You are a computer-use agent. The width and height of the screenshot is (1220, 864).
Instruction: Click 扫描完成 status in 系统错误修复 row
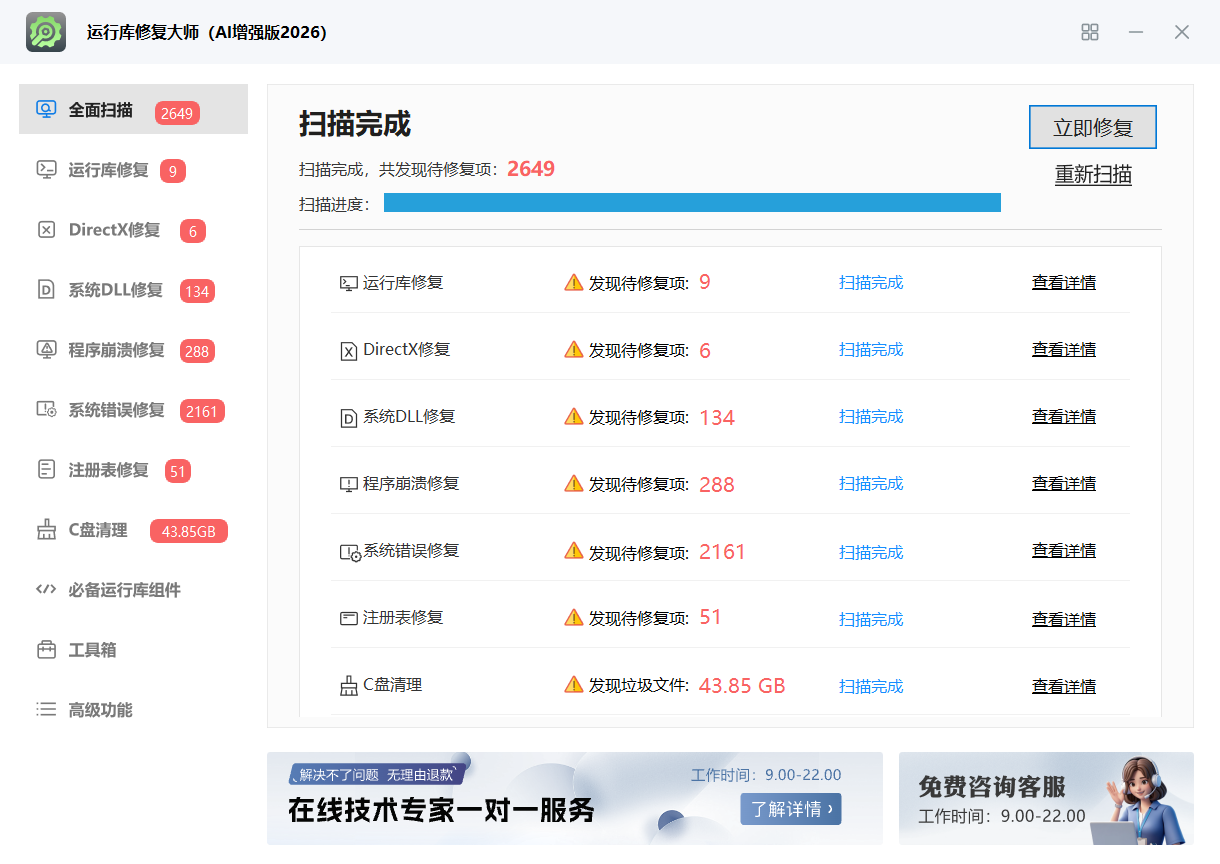(871, 552)
